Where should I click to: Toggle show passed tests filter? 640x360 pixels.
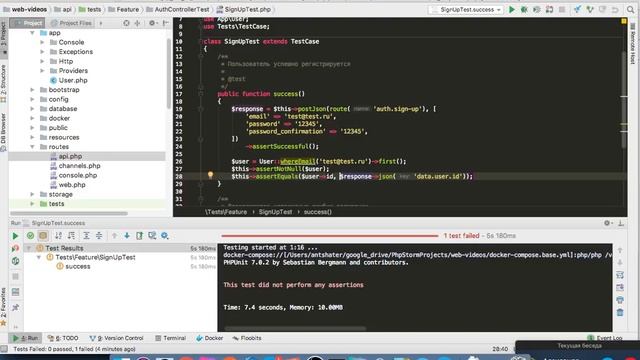(30, 236)
